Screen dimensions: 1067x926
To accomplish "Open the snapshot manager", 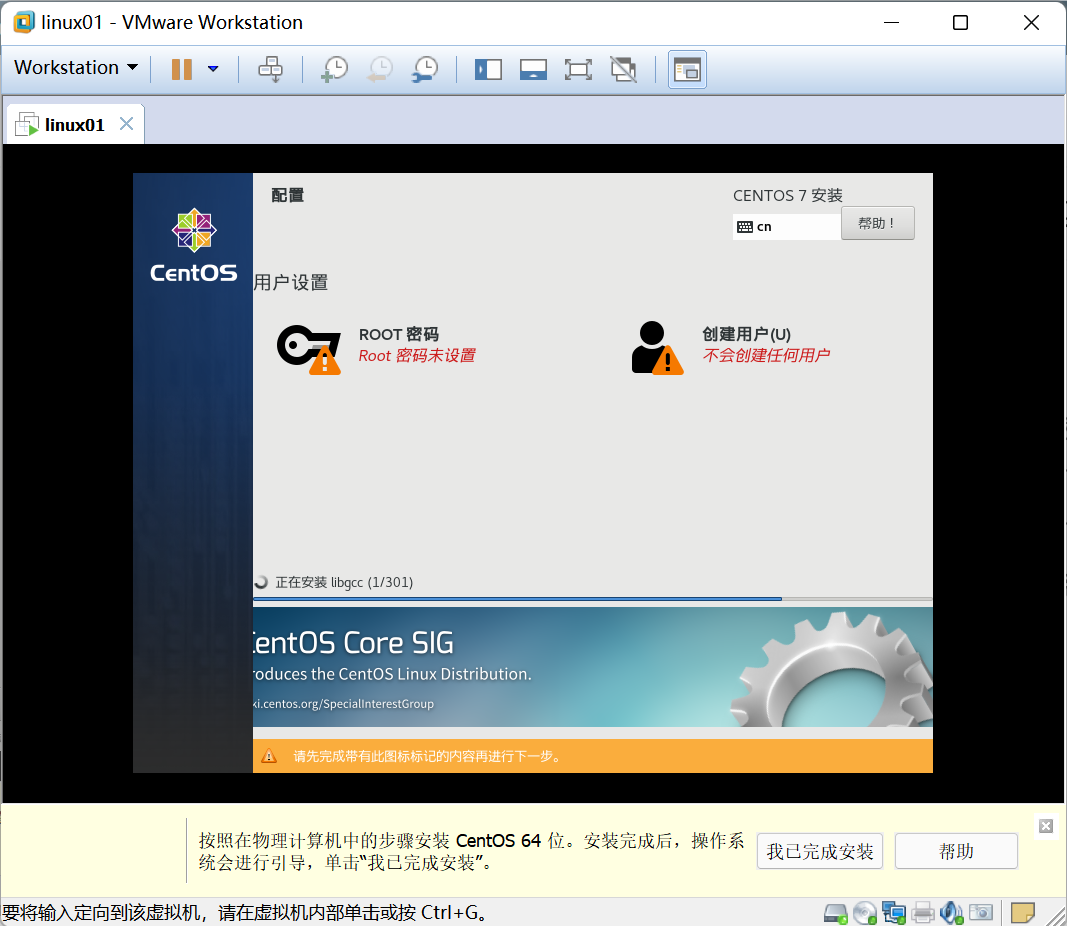I will 425,69.
